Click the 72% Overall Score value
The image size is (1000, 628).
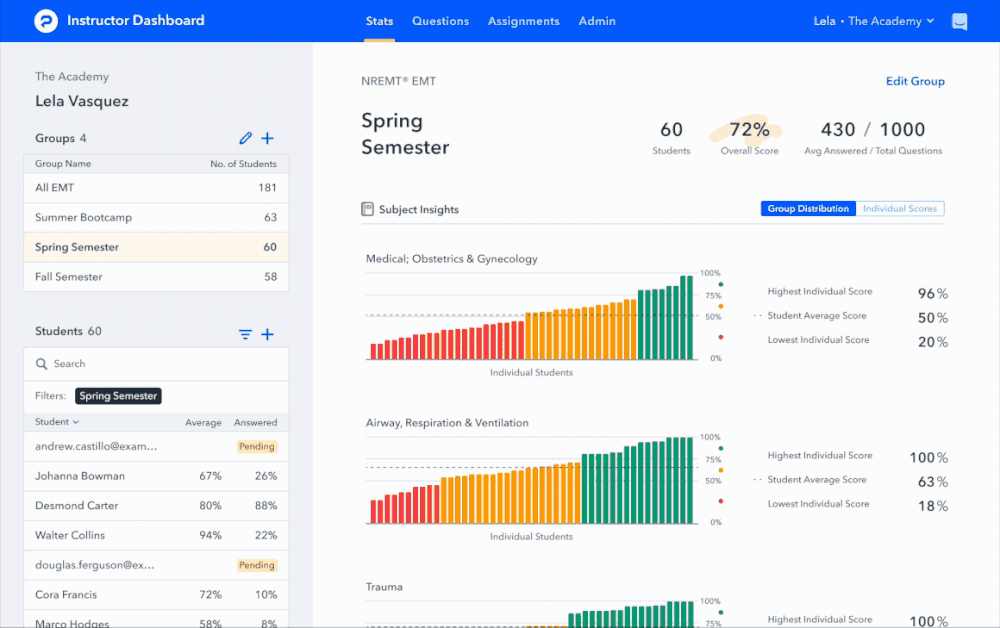(749, 129)
